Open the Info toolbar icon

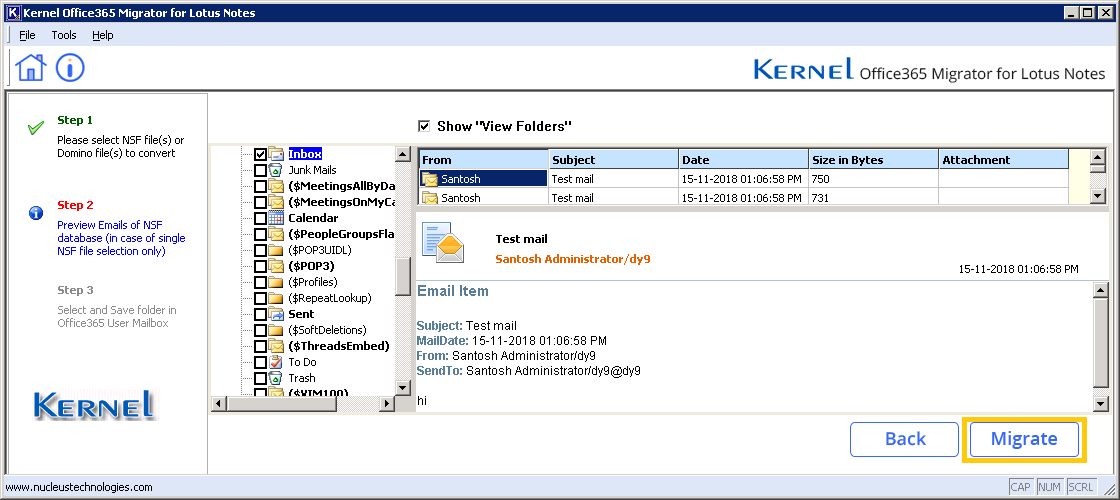point(70,68)
